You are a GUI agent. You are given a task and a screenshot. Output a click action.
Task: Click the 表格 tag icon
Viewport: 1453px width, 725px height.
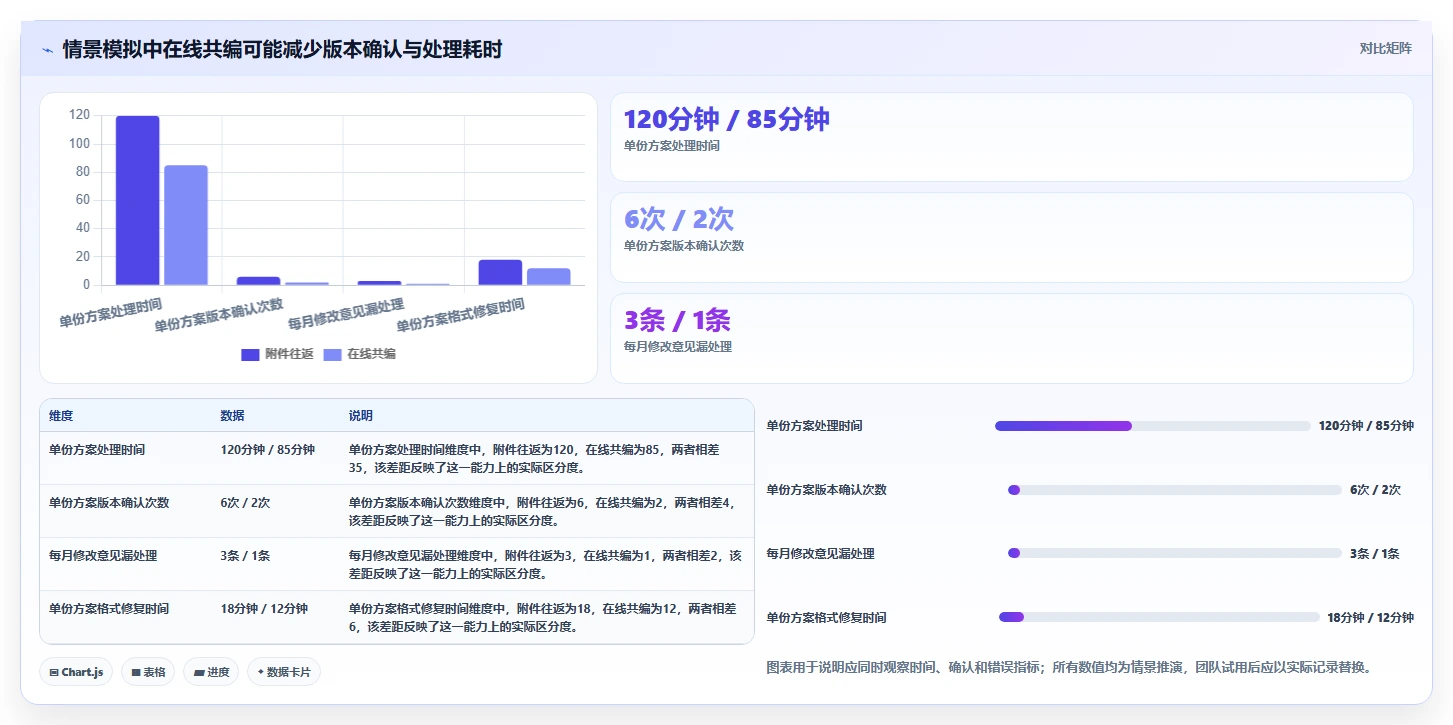[x=136, y=673]
